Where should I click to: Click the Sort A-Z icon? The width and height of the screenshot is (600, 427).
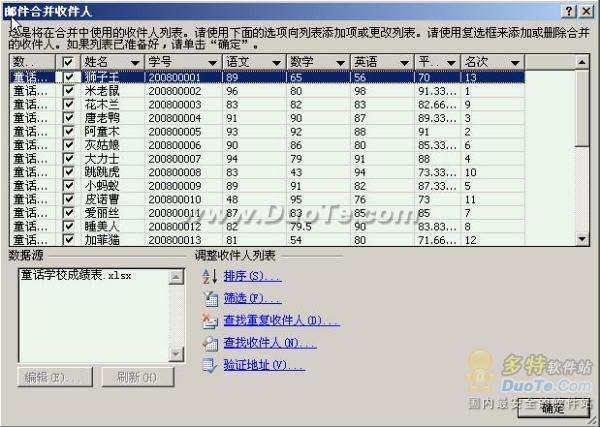210,276
